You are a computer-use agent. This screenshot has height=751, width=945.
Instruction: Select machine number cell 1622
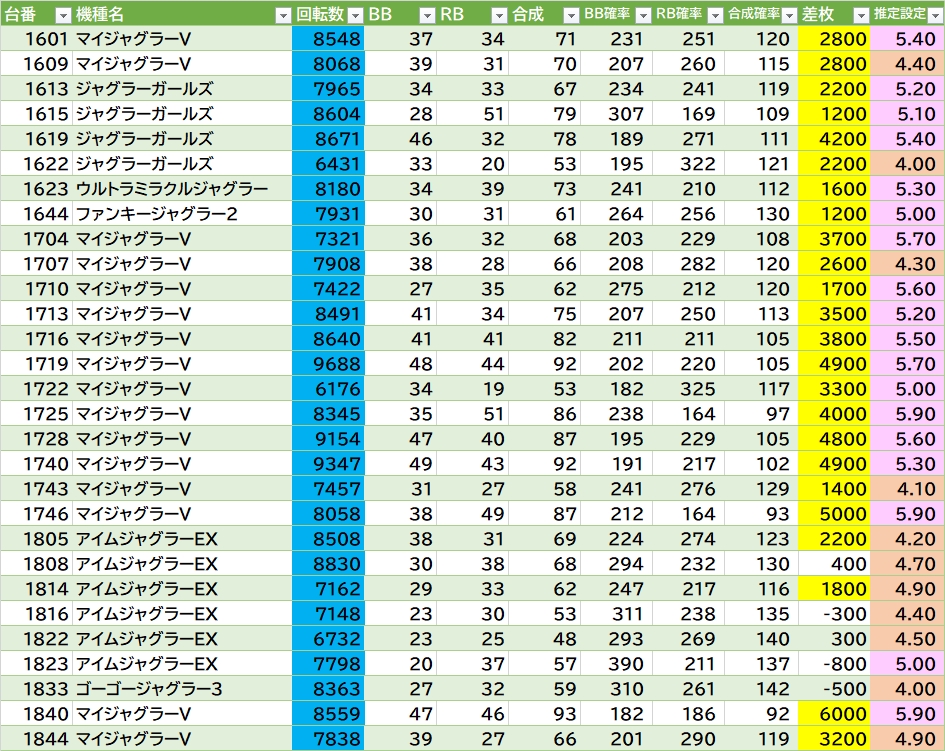(36, 164)
